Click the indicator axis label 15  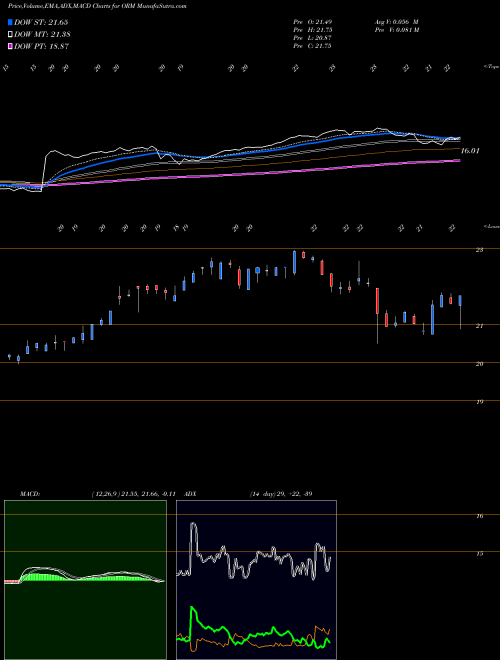(479, 554)
